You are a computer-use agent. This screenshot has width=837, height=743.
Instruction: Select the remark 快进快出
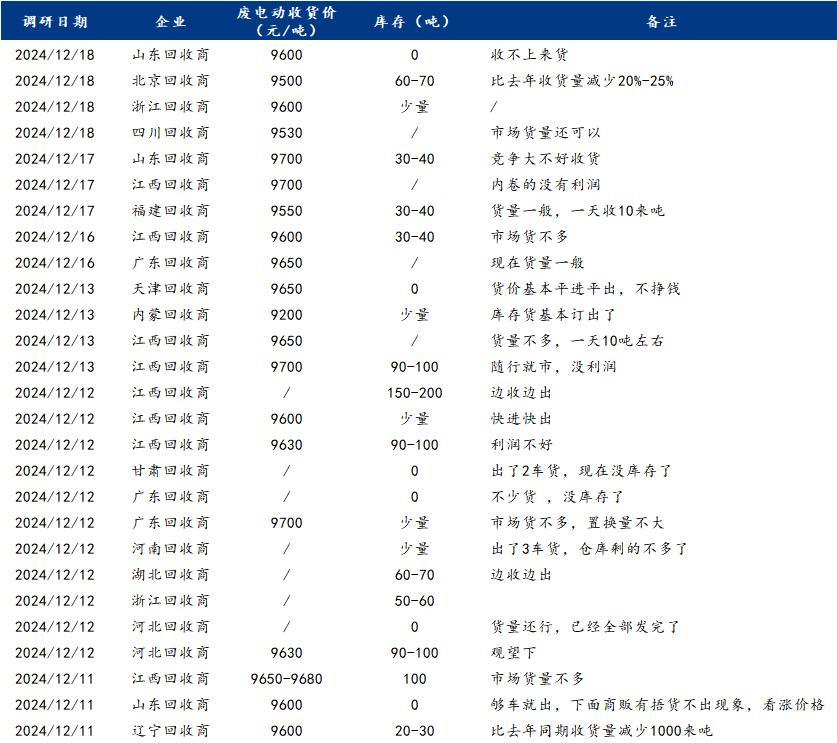[521, 418]
